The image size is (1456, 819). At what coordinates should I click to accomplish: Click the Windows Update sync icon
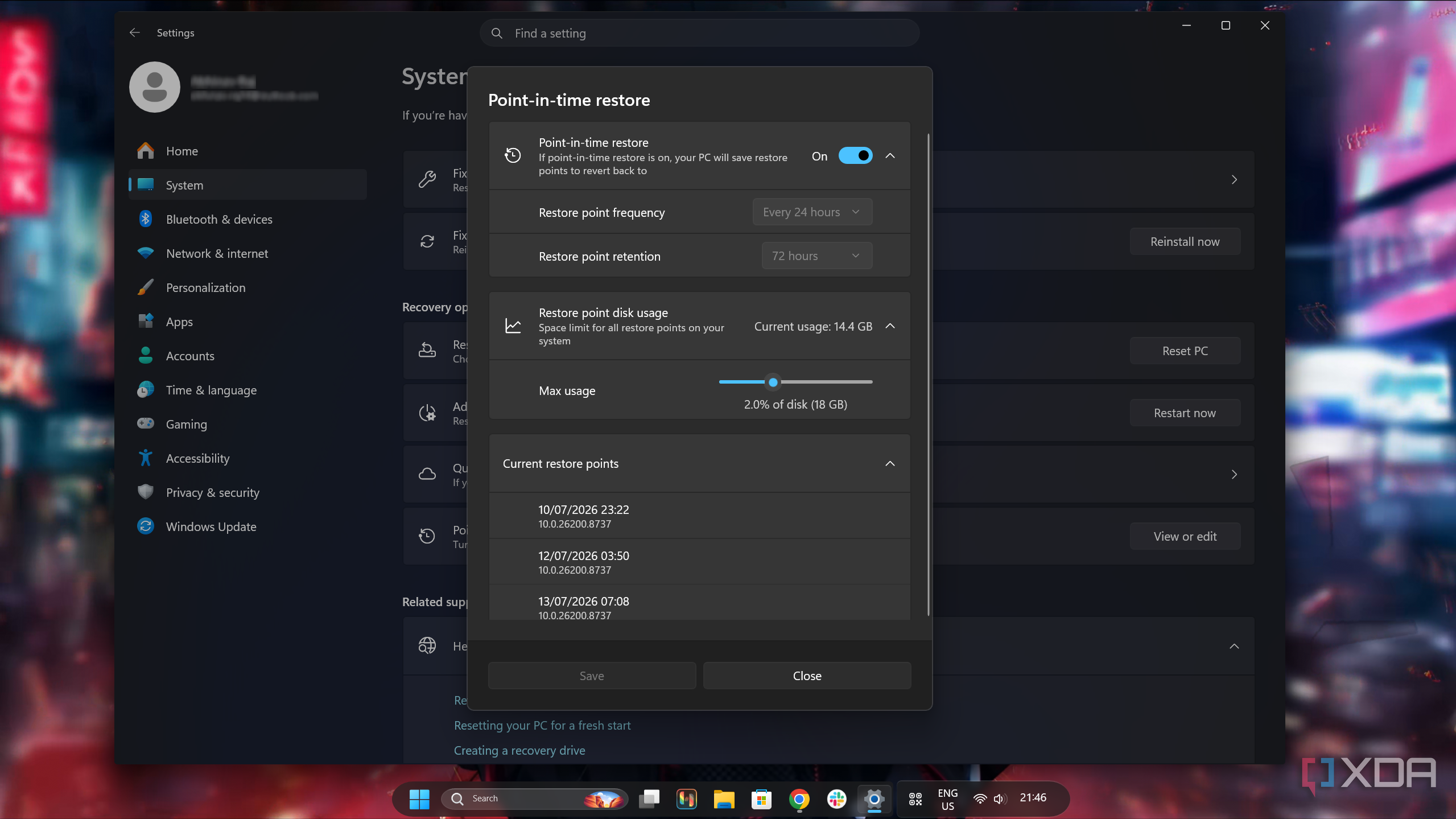coord(146,526)
